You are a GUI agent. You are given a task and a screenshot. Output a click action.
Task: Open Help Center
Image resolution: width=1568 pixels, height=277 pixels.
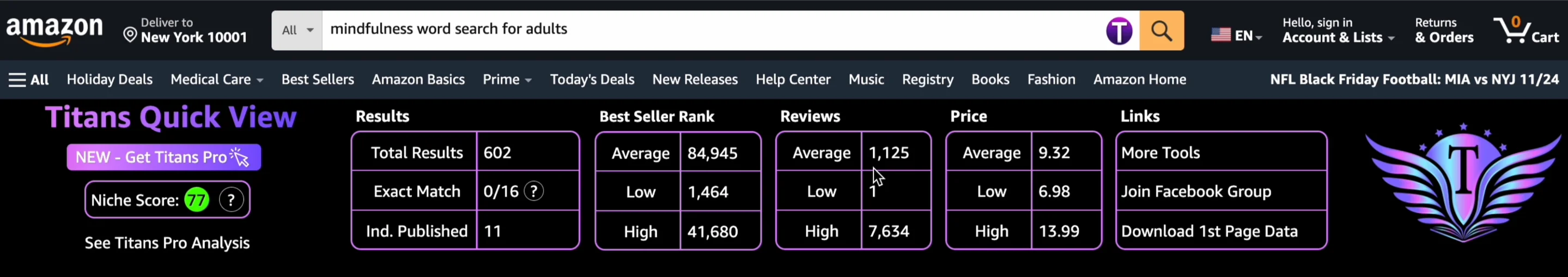click(793, 80)
